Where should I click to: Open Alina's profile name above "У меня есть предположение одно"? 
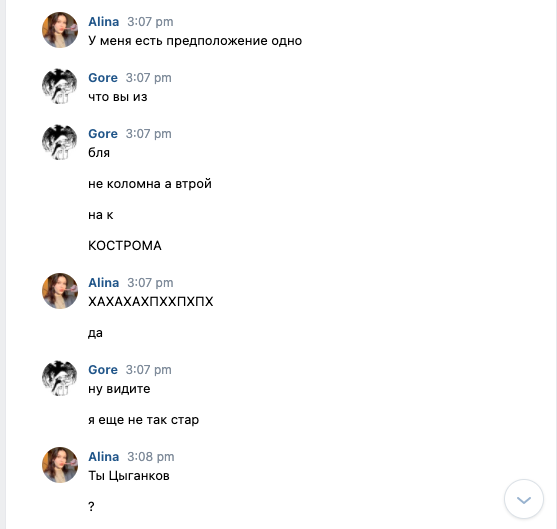(x=103, y=22)
